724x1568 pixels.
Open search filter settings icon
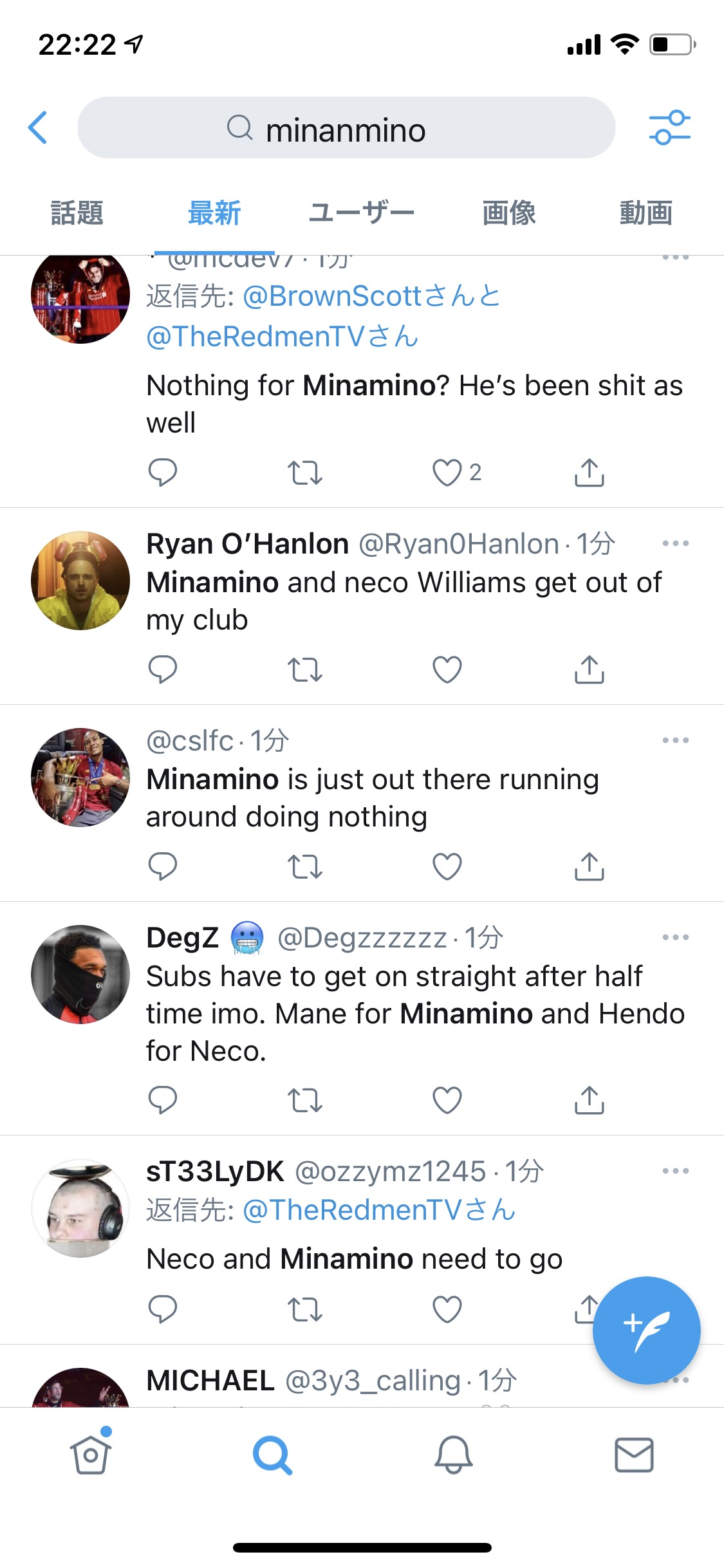click(669, 127)
